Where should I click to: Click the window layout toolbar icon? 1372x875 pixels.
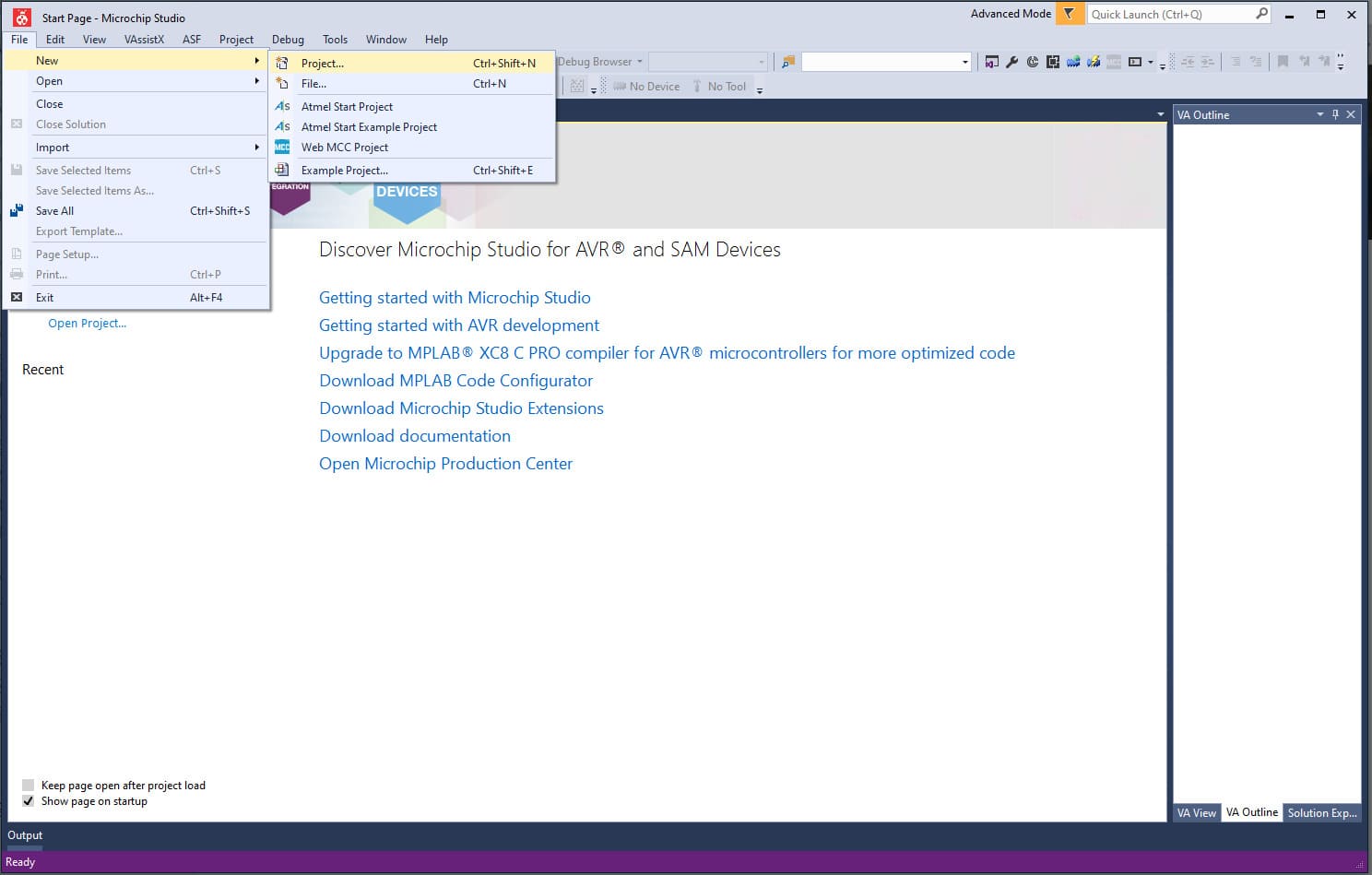coord(1135,62)
